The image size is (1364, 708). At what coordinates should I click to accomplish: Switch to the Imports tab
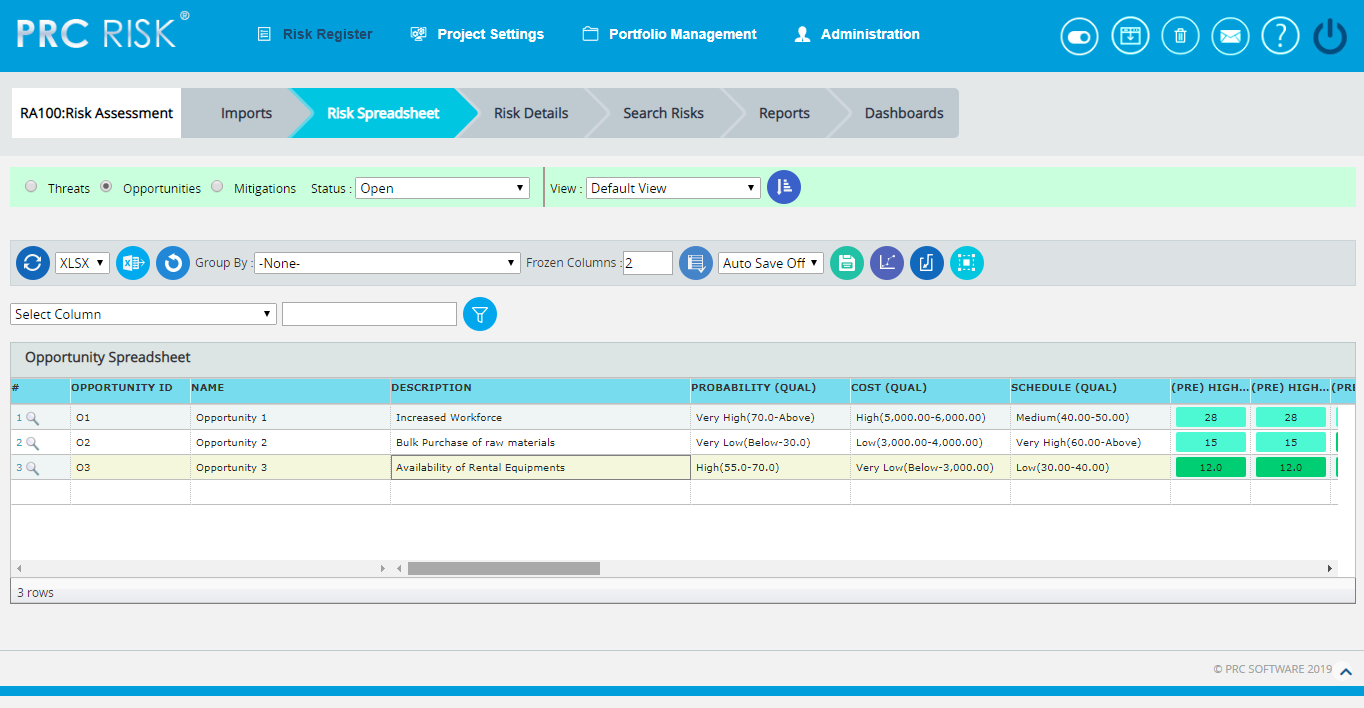246,113
